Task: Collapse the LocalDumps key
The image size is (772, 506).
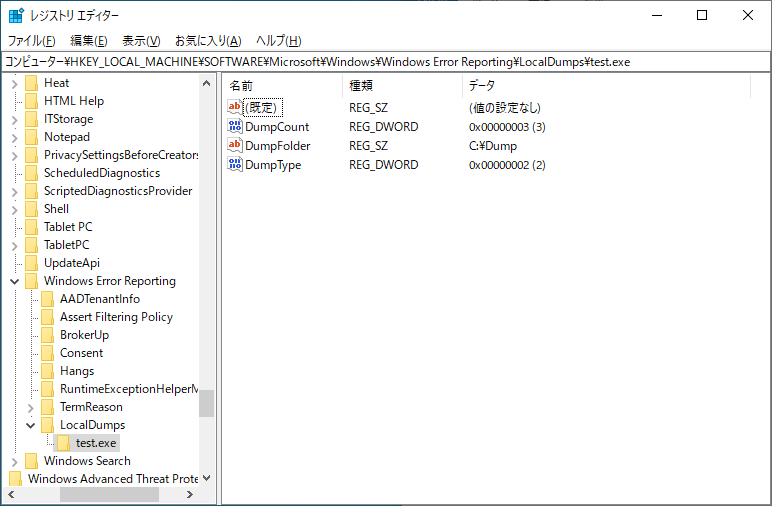Action: point(31,425)
